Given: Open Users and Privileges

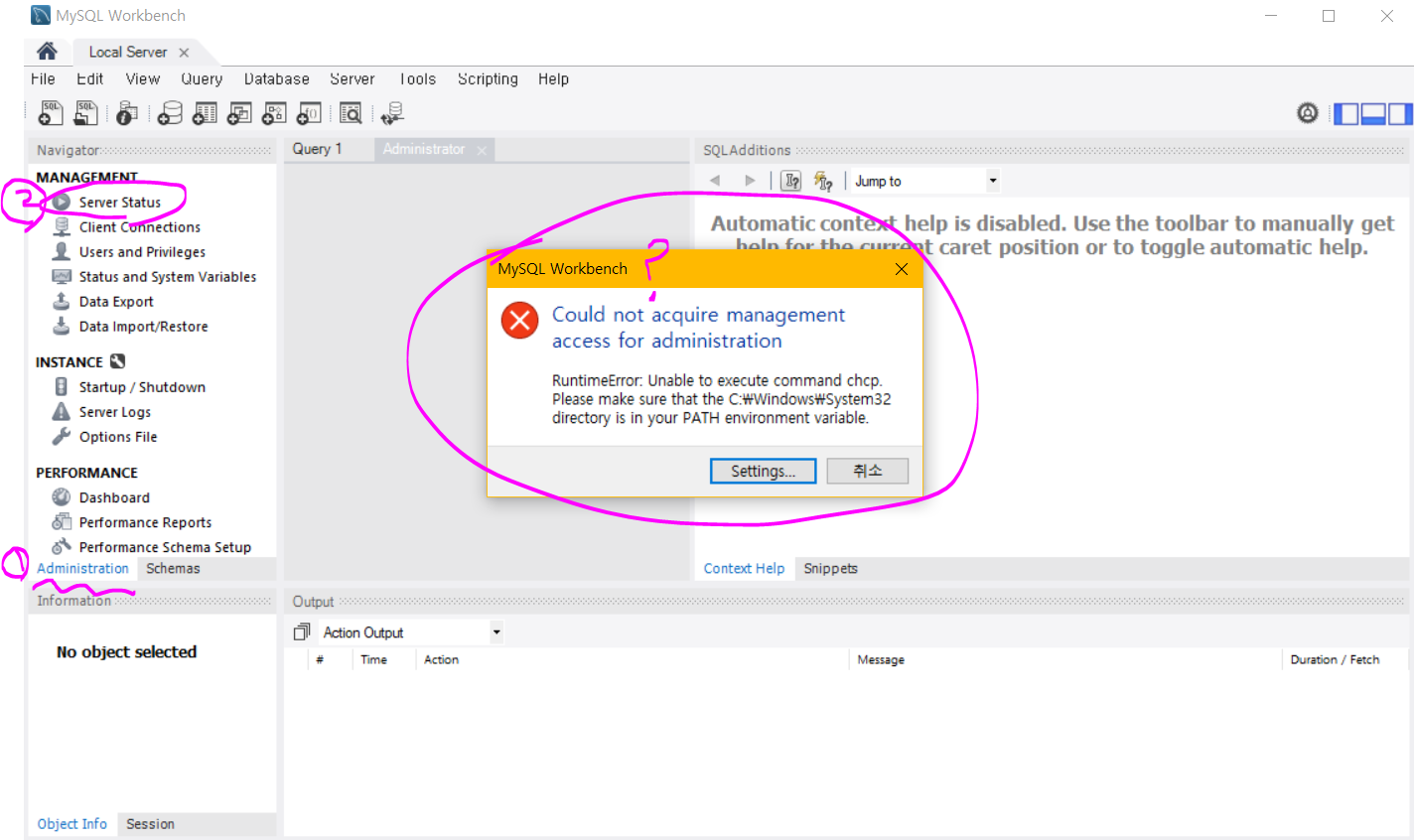Looking at the screenshot, I should point(142,251).
